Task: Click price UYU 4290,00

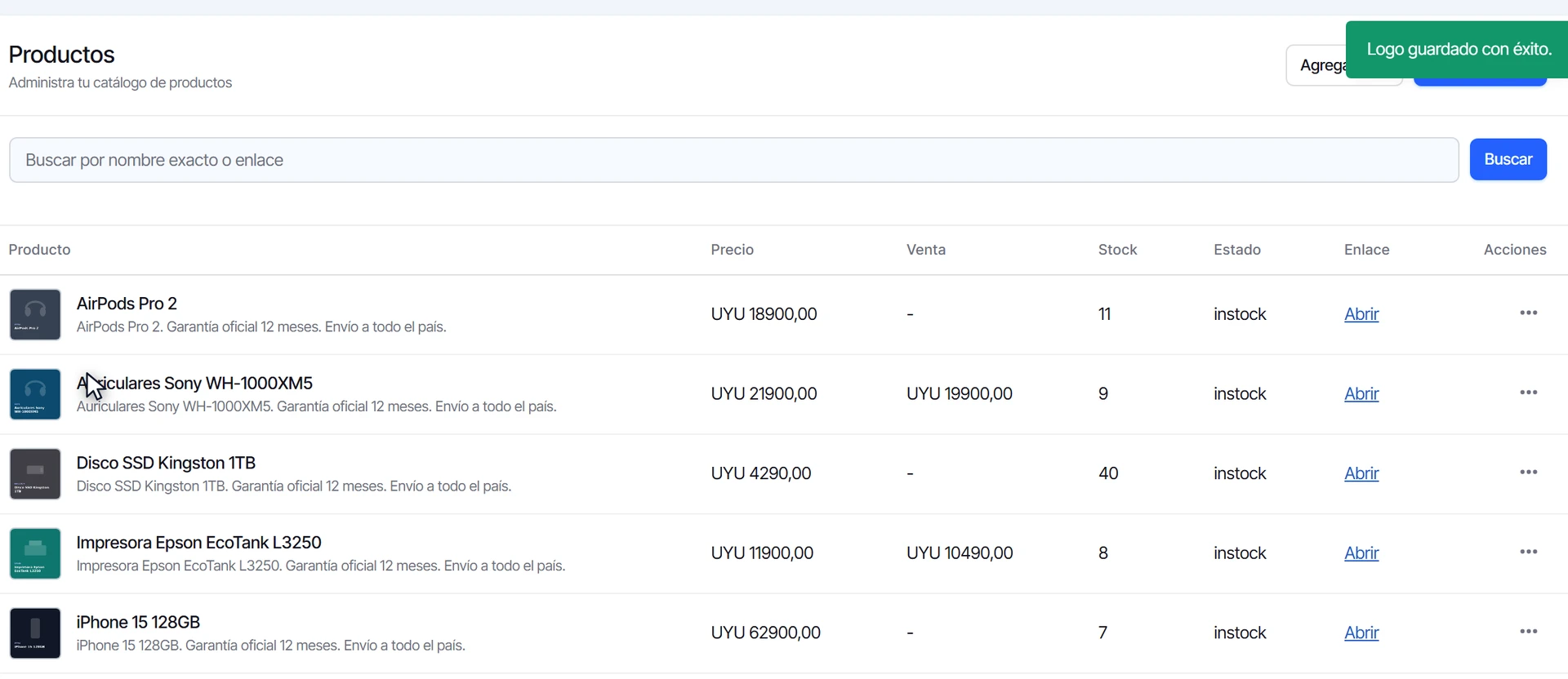Action: click(x=761, y=473)
